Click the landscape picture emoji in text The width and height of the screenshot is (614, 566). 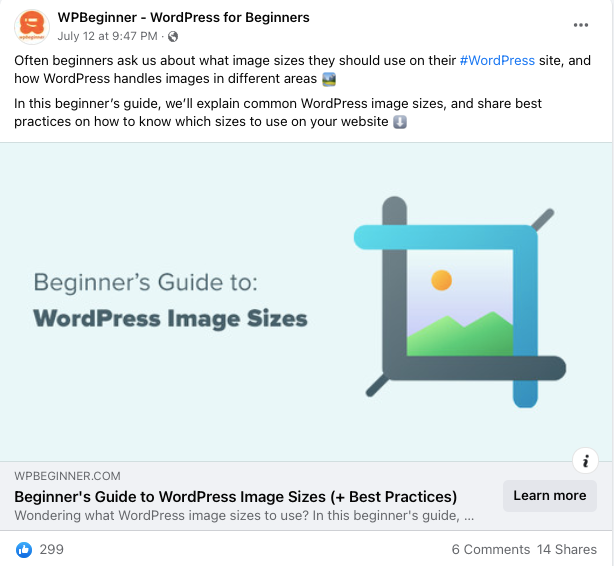coord(329,80)
